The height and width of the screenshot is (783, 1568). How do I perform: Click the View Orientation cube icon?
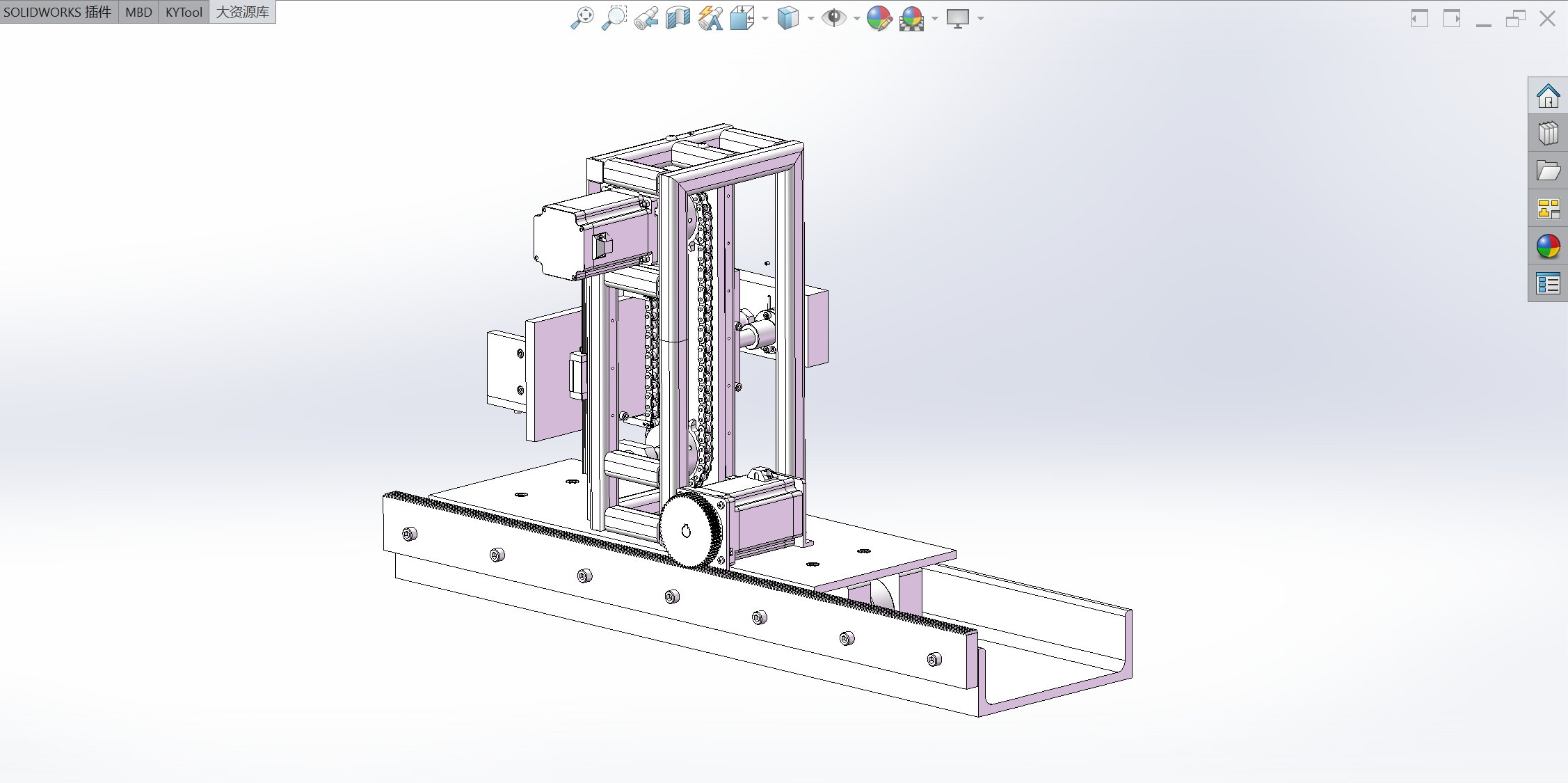[742, 18]
